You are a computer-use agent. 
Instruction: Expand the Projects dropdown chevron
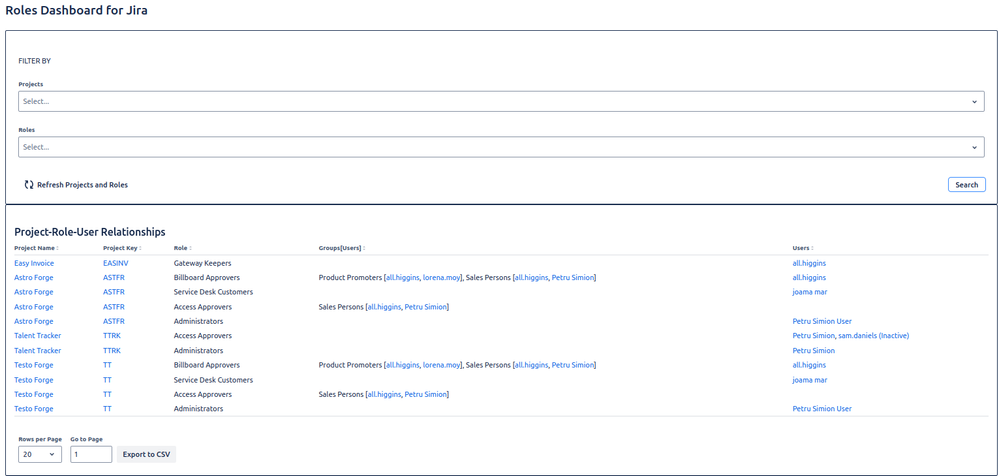(974, 102)
